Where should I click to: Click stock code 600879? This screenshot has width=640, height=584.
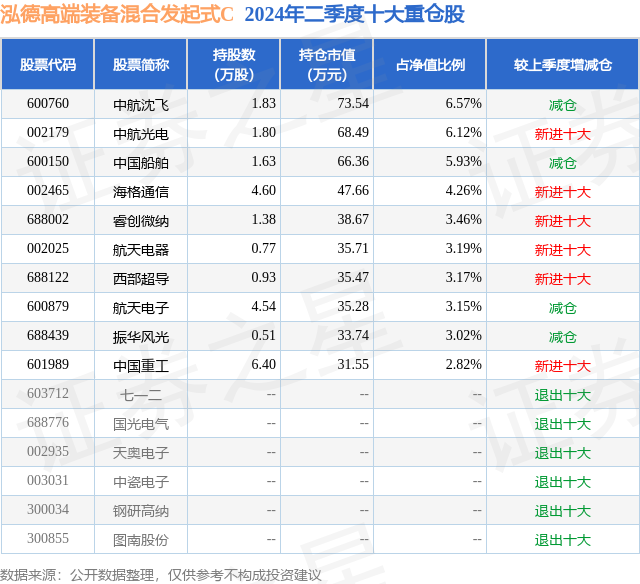48,306
